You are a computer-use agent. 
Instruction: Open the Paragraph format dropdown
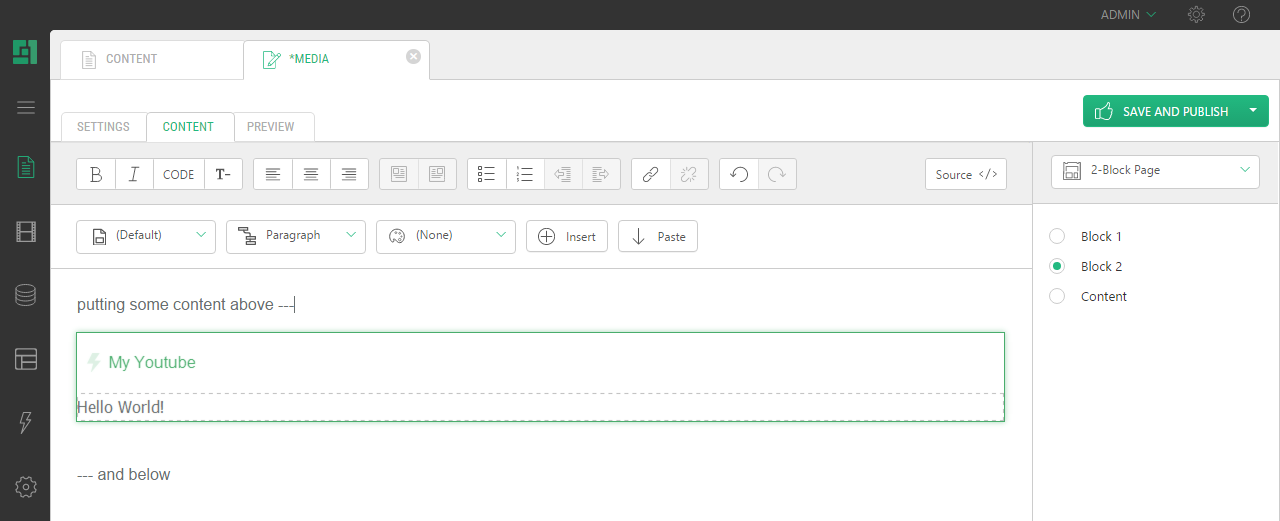(x=296, y=236)
